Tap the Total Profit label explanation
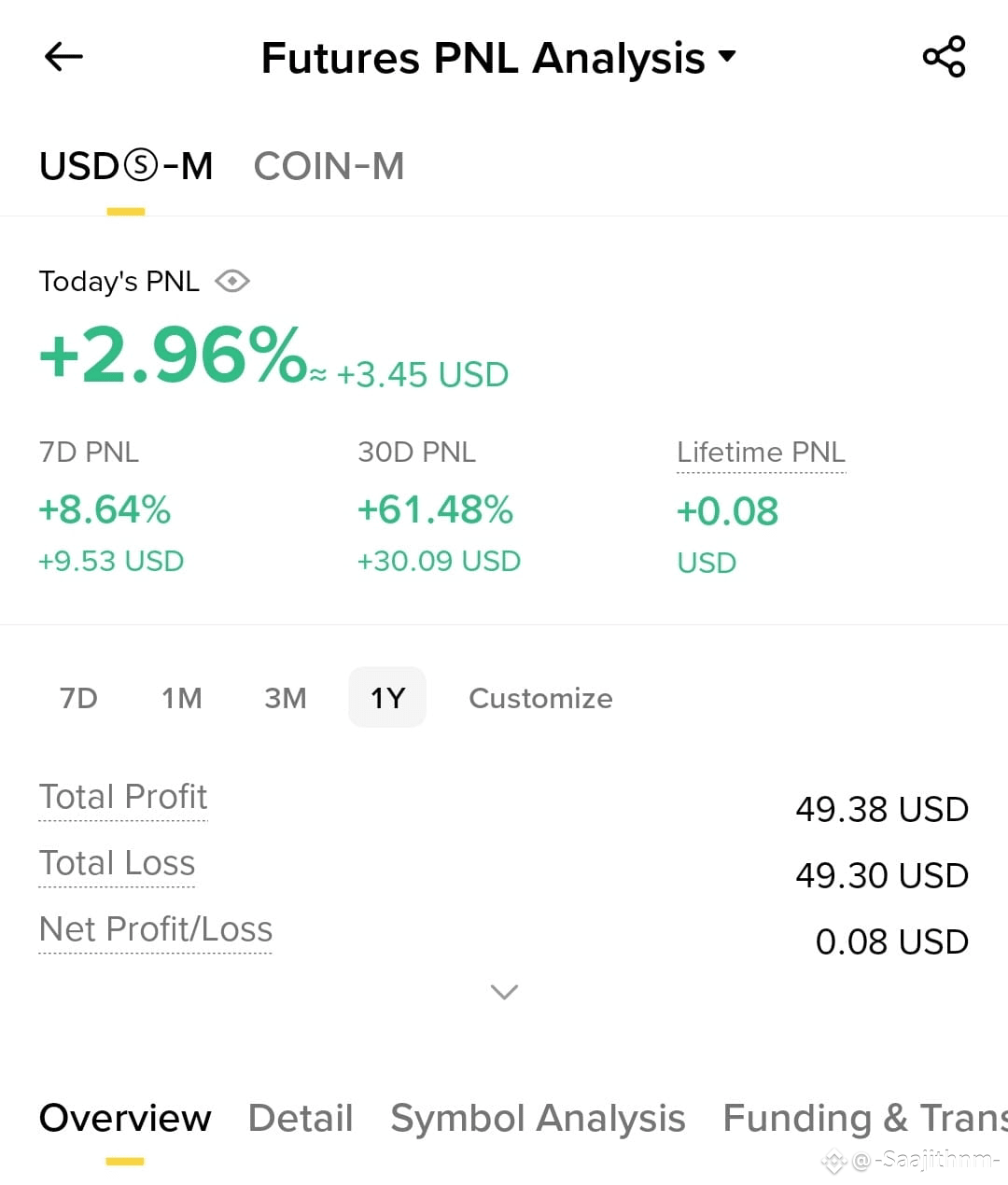This screenshot has height=1185, width=1008. (123, 797)
